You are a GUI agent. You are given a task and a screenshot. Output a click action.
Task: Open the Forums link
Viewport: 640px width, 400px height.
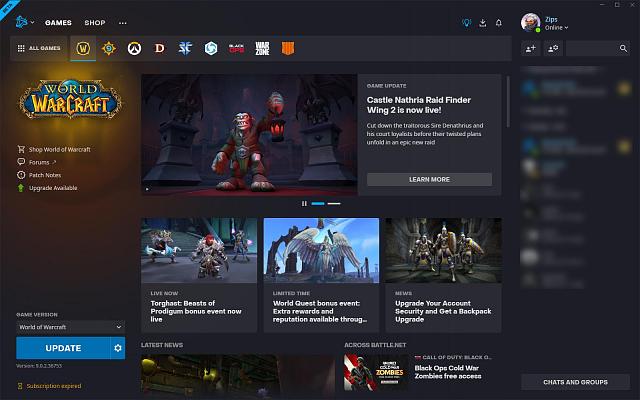[x=37, y=162]
